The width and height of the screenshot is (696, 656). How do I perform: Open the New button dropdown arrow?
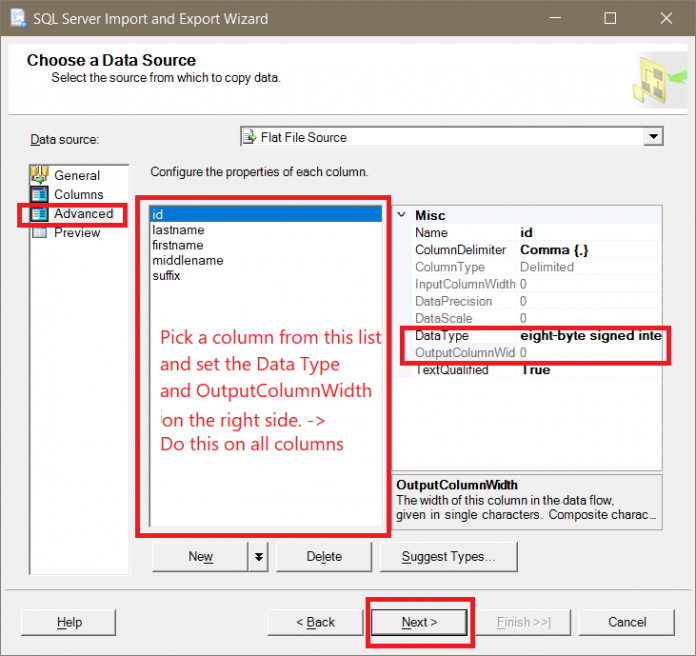259,557
